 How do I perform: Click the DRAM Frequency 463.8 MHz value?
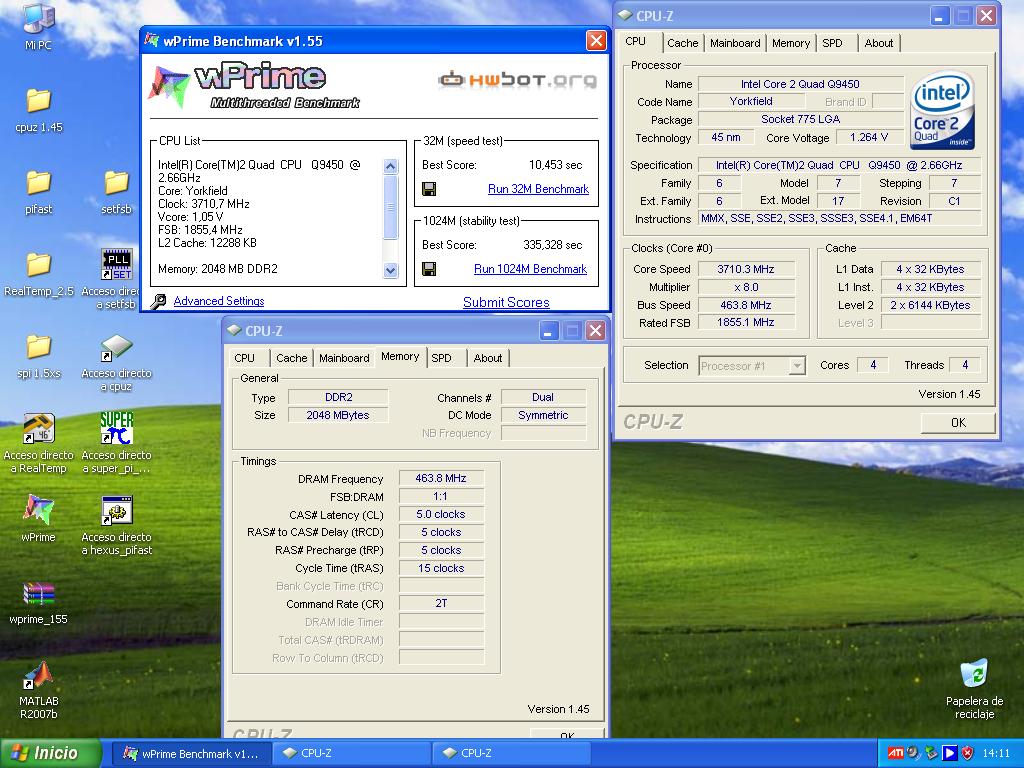click(x=441, y=479)
